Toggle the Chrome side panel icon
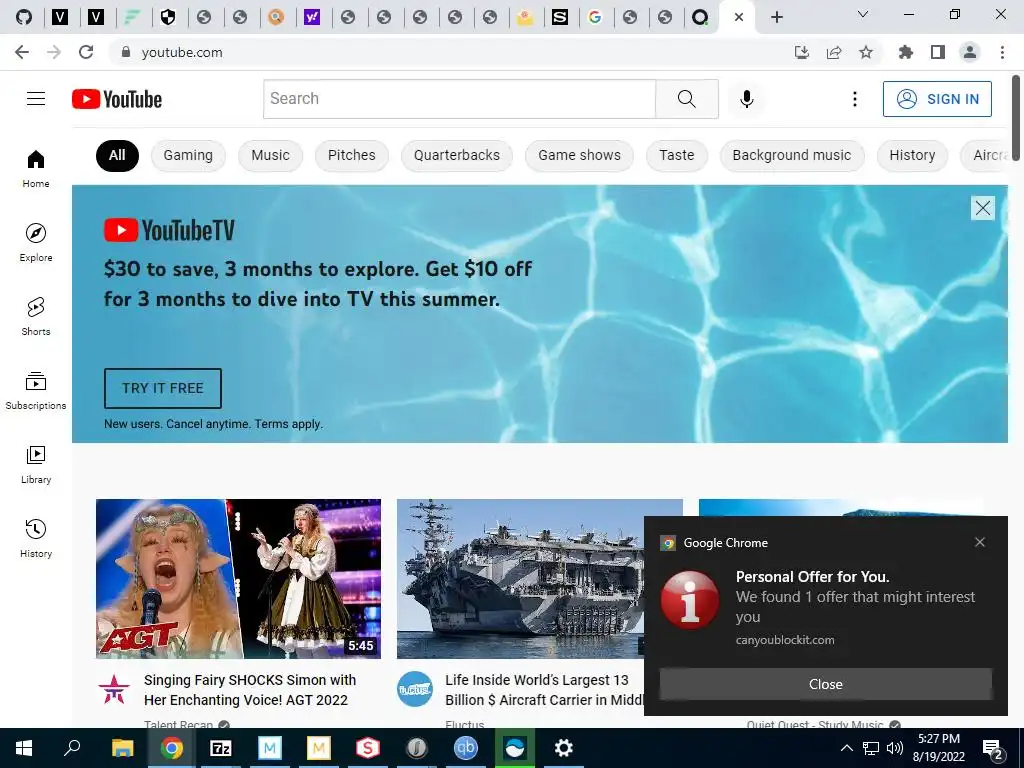 938,52
